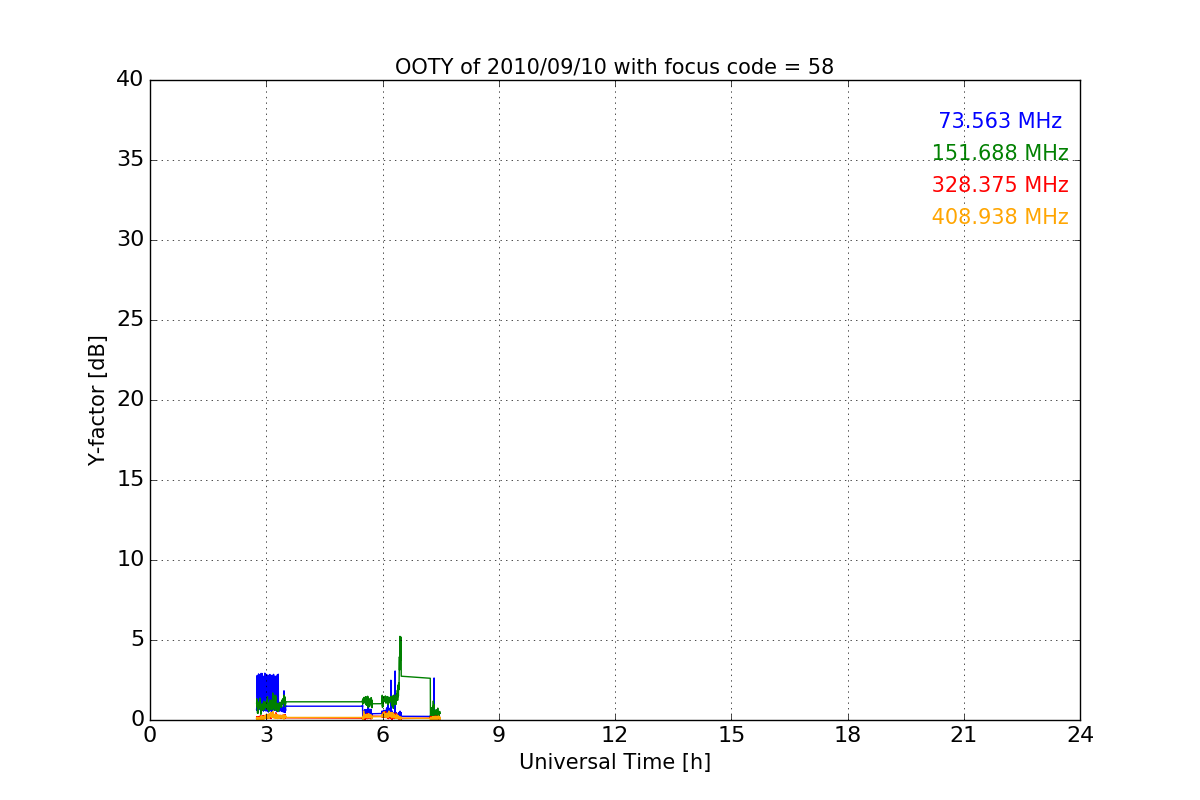Image resolution: width=1200 pixels, height=800 pixels.
Task: Click the y-axis tick label '10'
Action: click(x=130, y=560)
